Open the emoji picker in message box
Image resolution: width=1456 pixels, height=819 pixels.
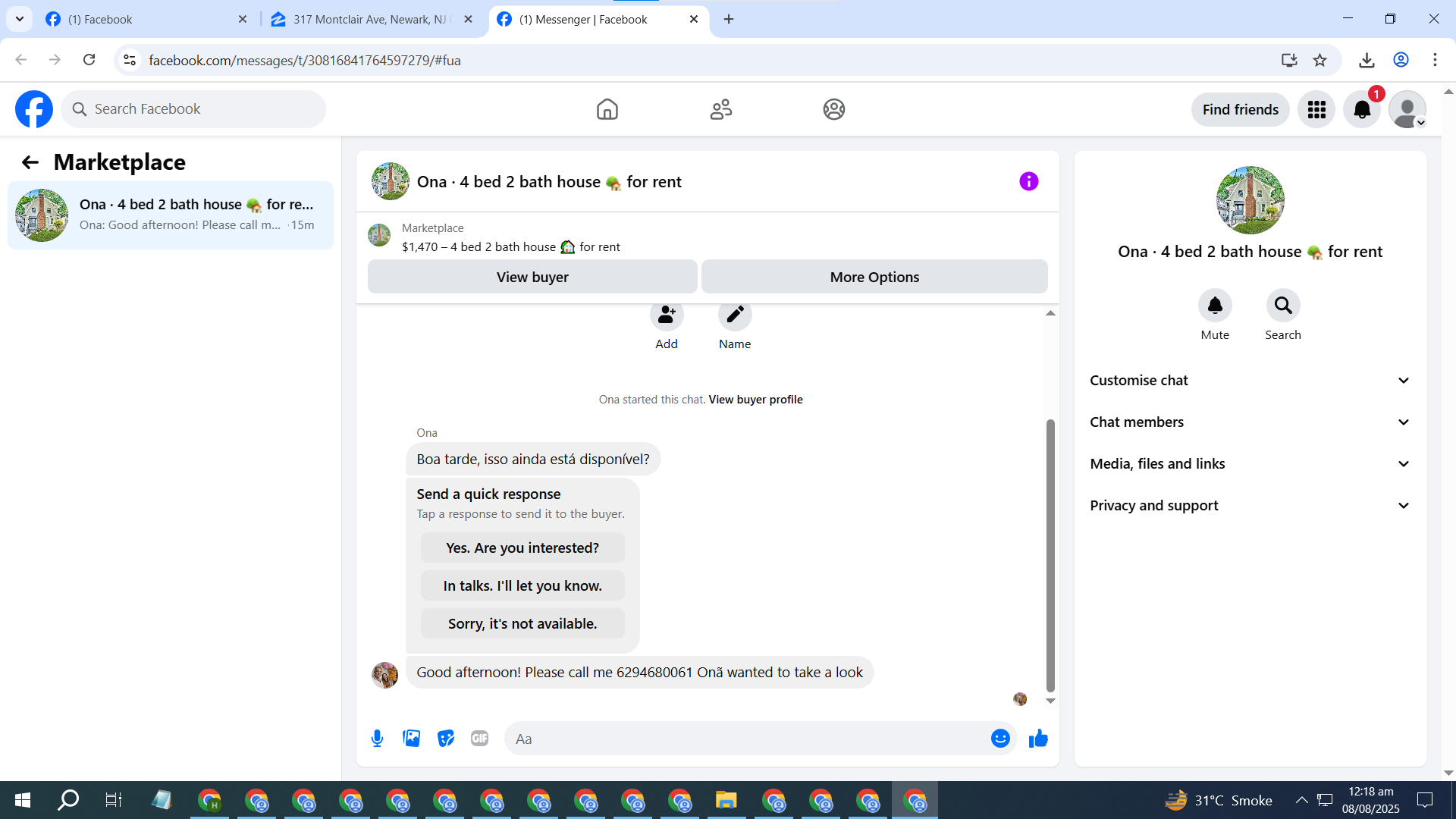pos(1000,738)
